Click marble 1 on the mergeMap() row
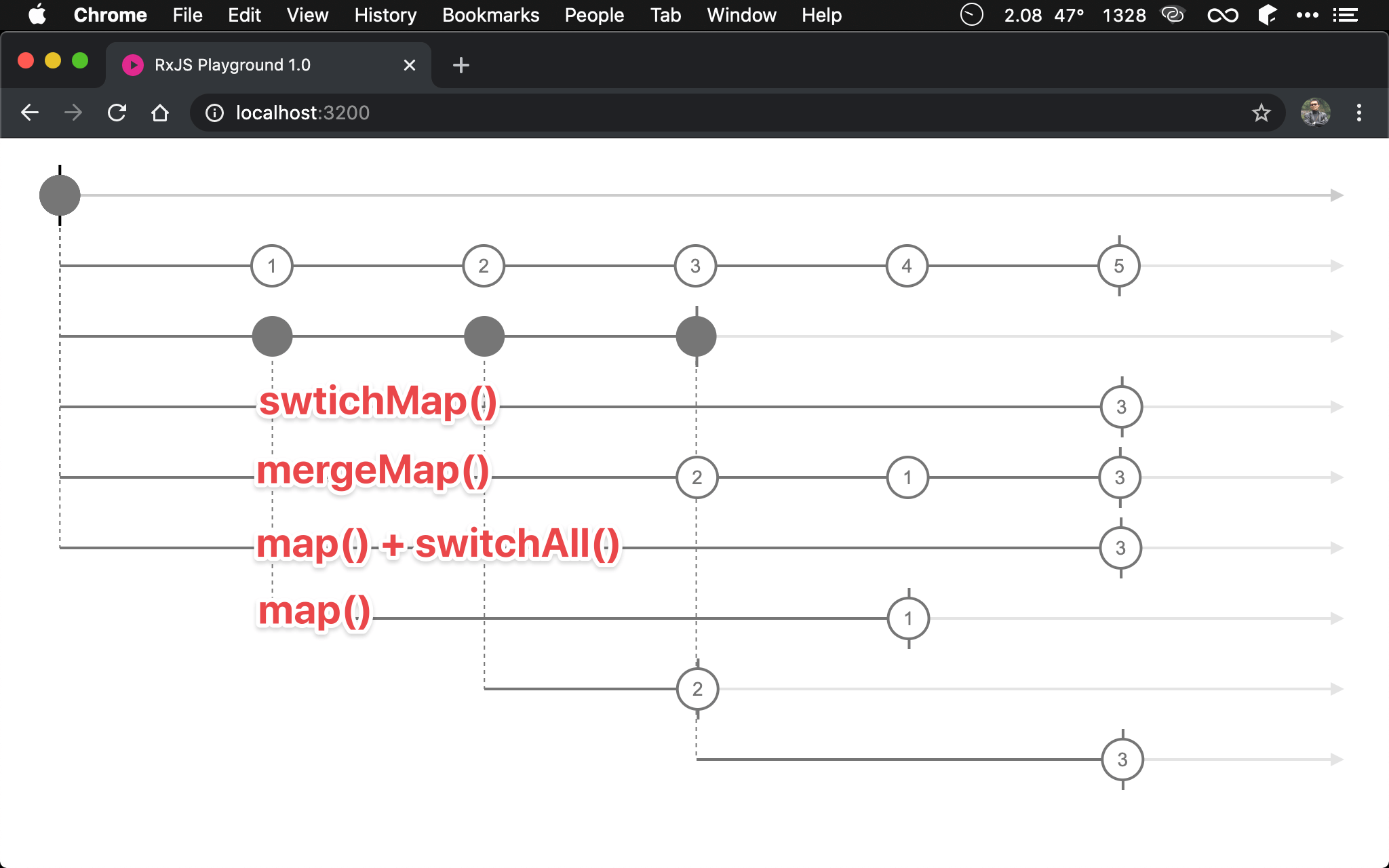Image resolution: width=1389 pixels, height=868 pixels. coord(907,477)
